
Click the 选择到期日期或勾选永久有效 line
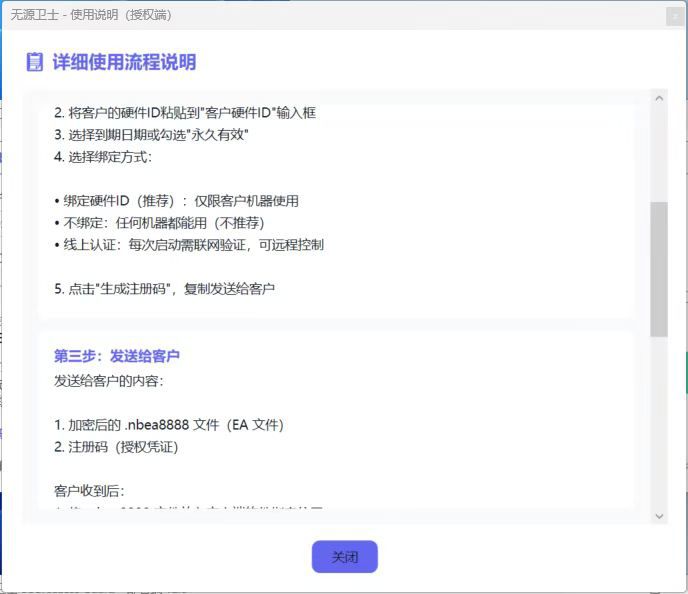point(151,135)
